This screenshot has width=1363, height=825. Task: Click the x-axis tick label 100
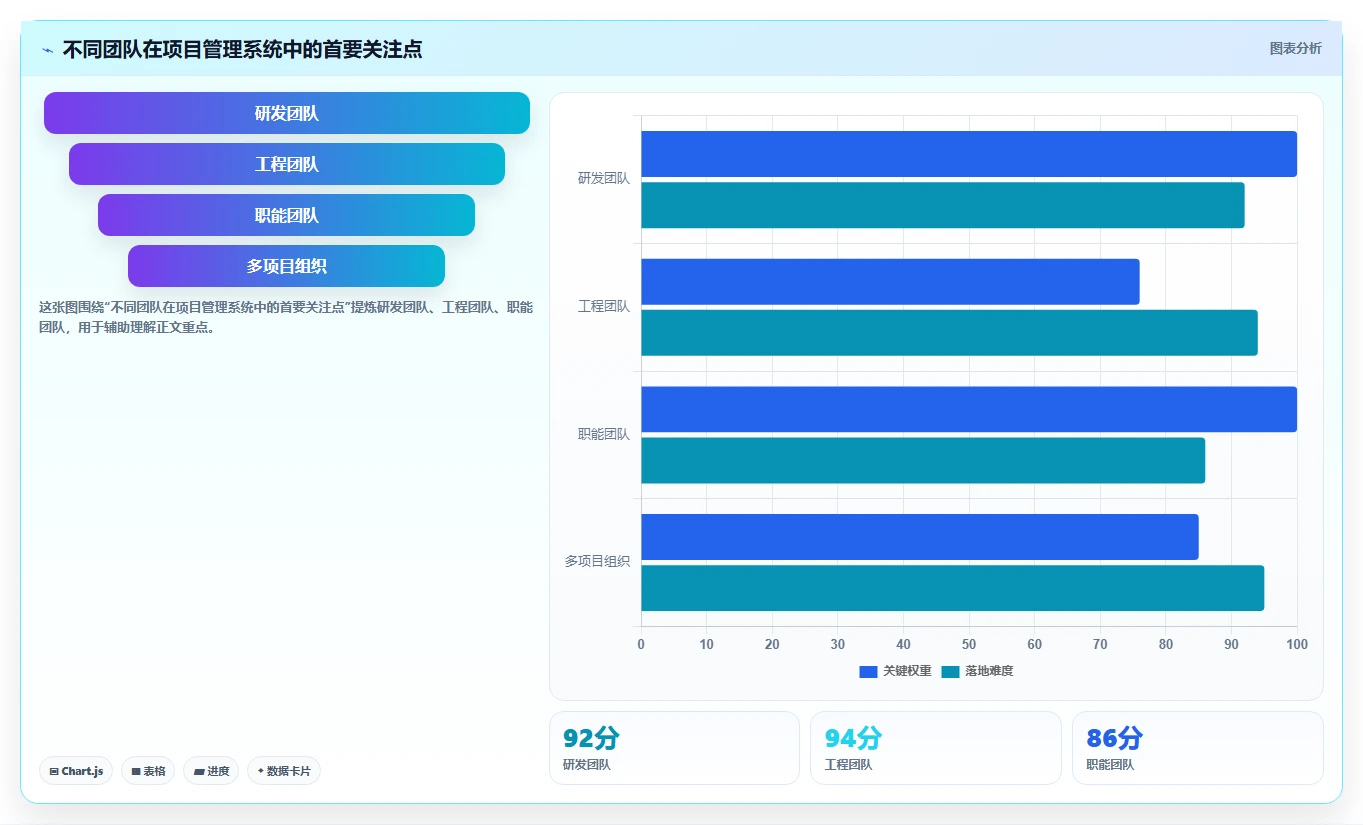[1297, 644]
